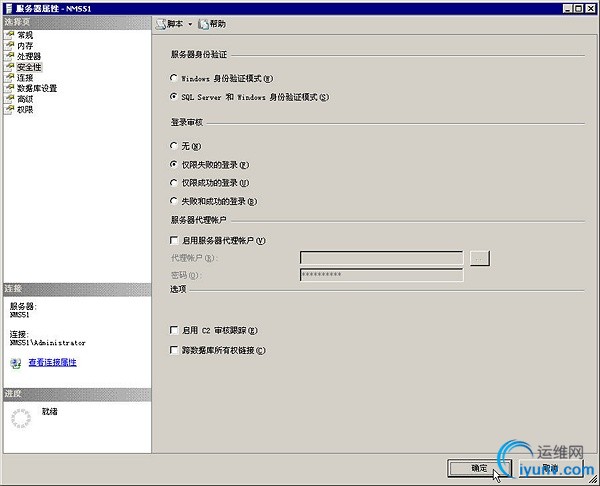The height and width of the screenshot is (486, 600).
Task: Go to the 常规 page
Action: point(25,35)
